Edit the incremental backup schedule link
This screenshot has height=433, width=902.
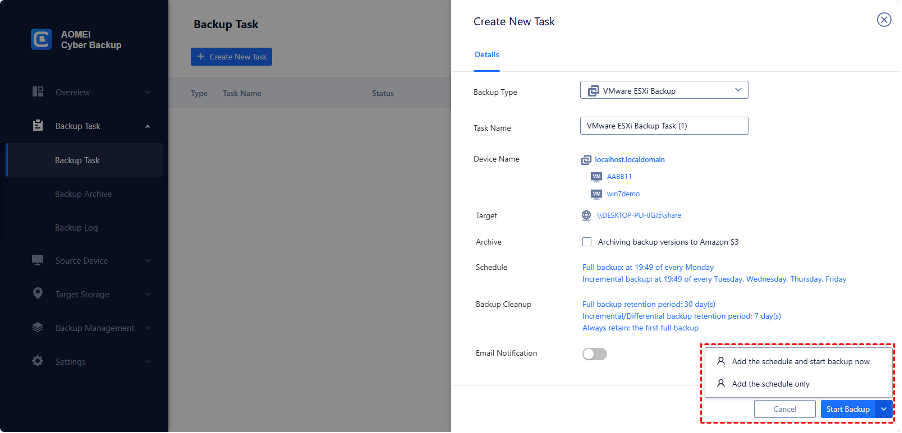click(714, 279)
